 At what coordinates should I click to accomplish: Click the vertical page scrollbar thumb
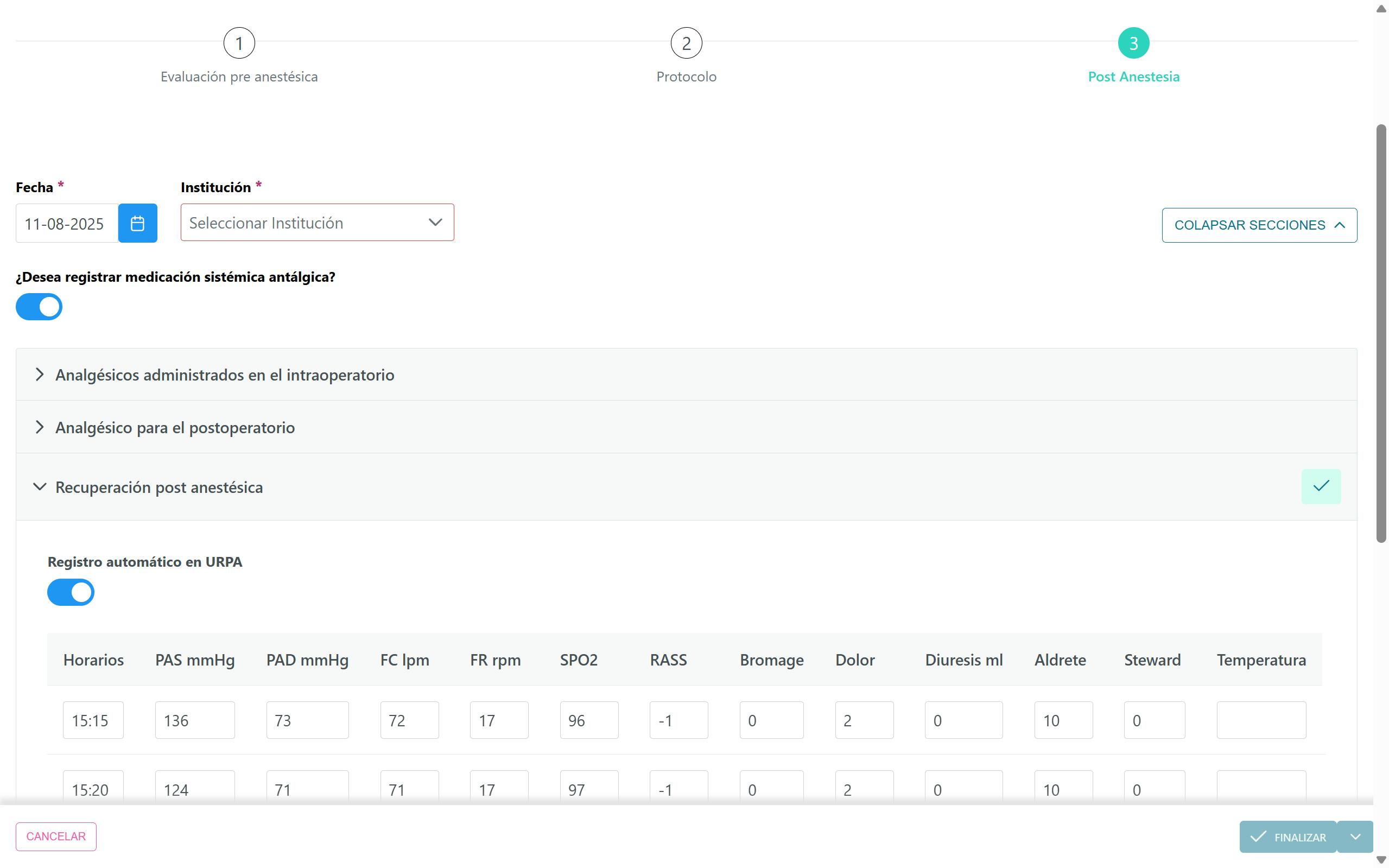[1381, 333]
